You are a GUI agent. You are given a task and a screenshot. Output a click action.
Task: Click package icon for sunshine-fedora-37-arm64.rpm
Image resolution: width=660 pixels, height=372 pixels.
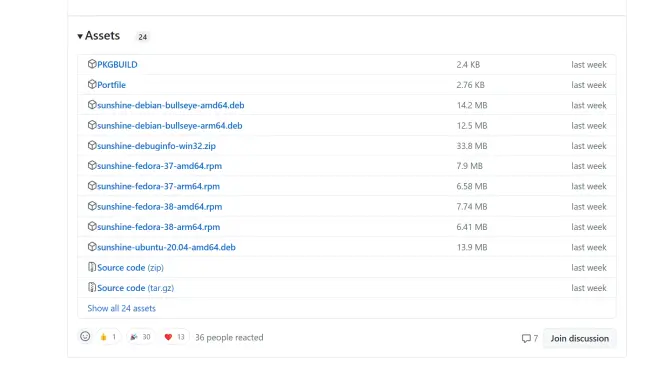(x=92, y=186)
